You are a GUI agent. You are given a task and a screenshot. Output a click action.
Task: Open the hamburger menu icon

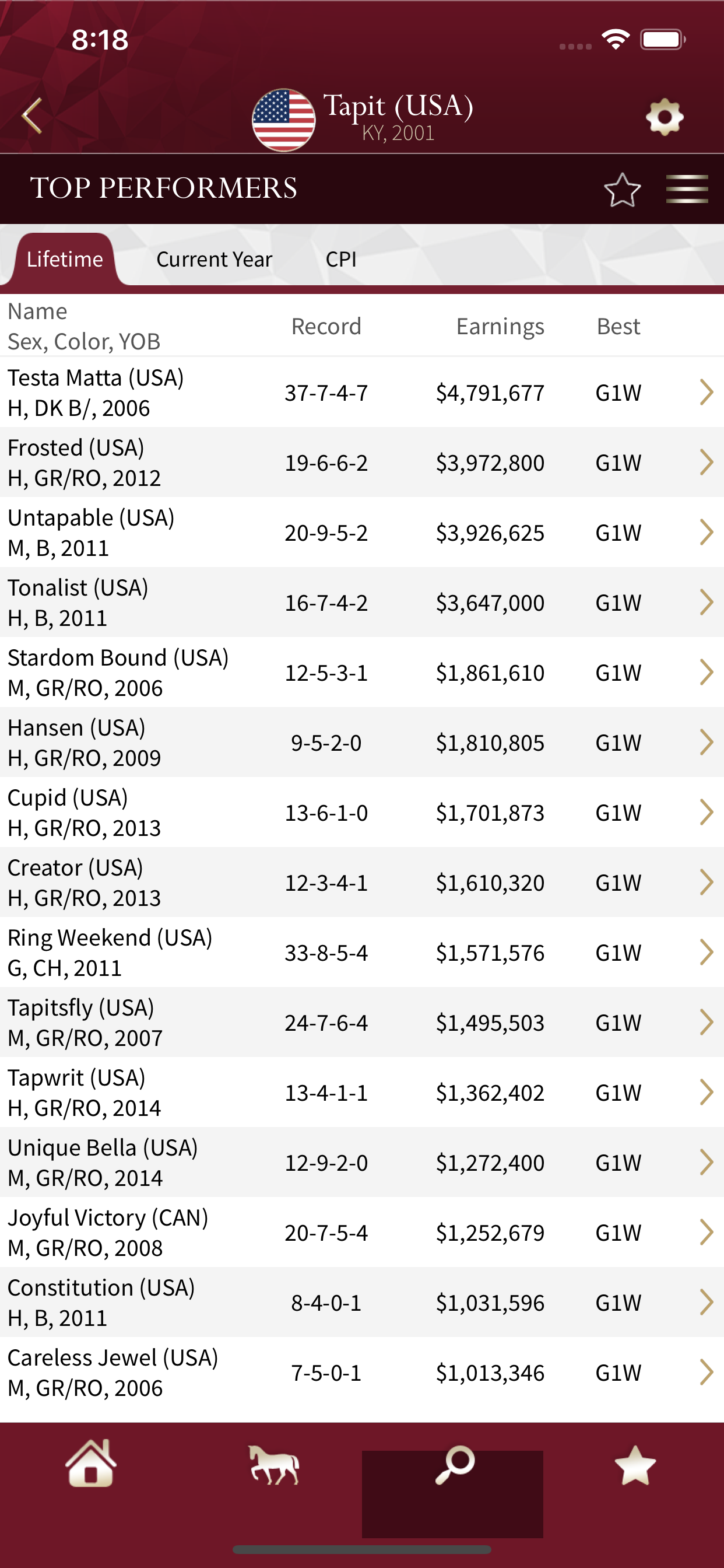[x=687, y=188]
